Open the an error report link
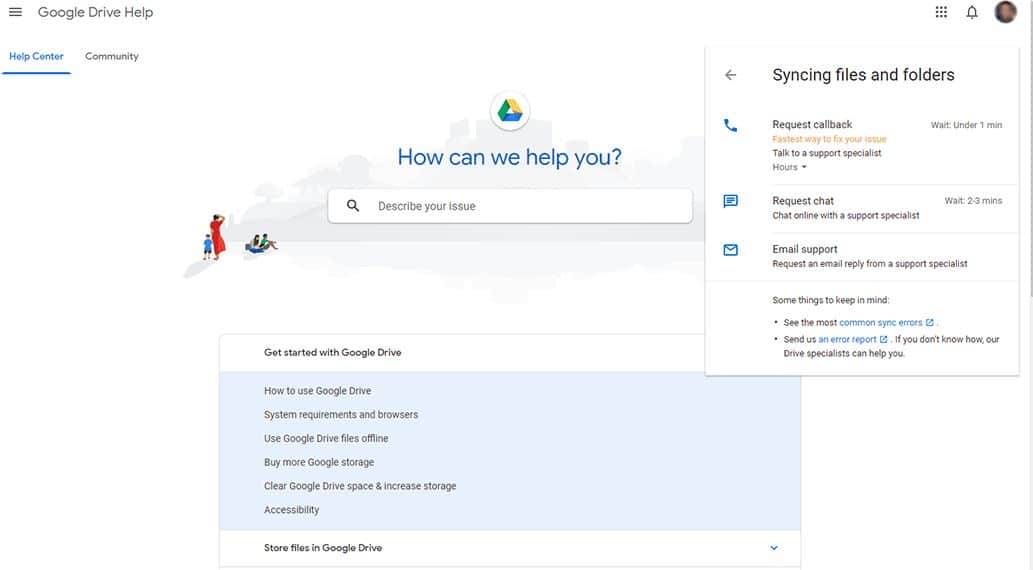1033x570 pixels. point(847,339)
